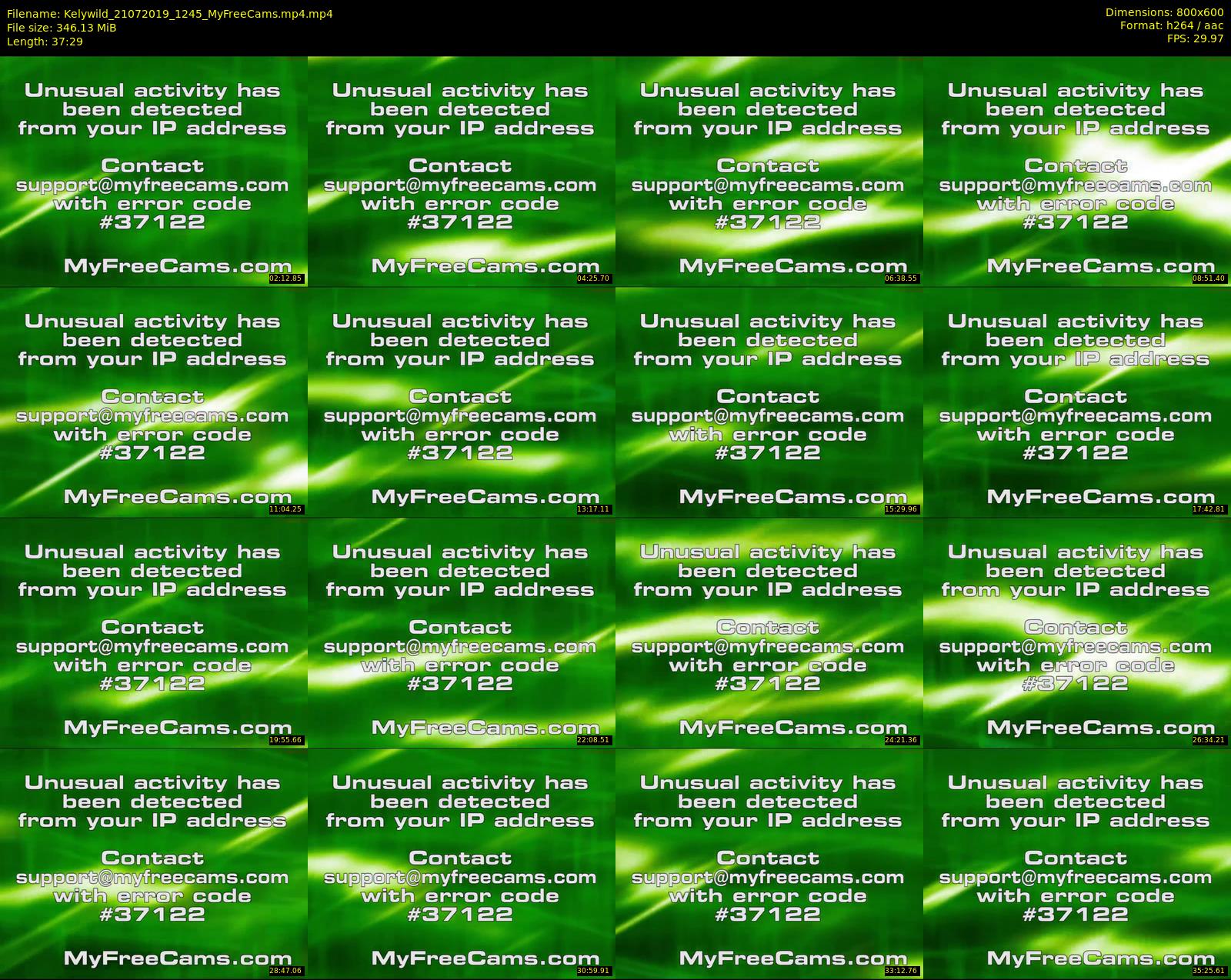
Task: Select the thumbnail timestamped 28:47.06
Action: pyautogui.click(x=154, y=863)
